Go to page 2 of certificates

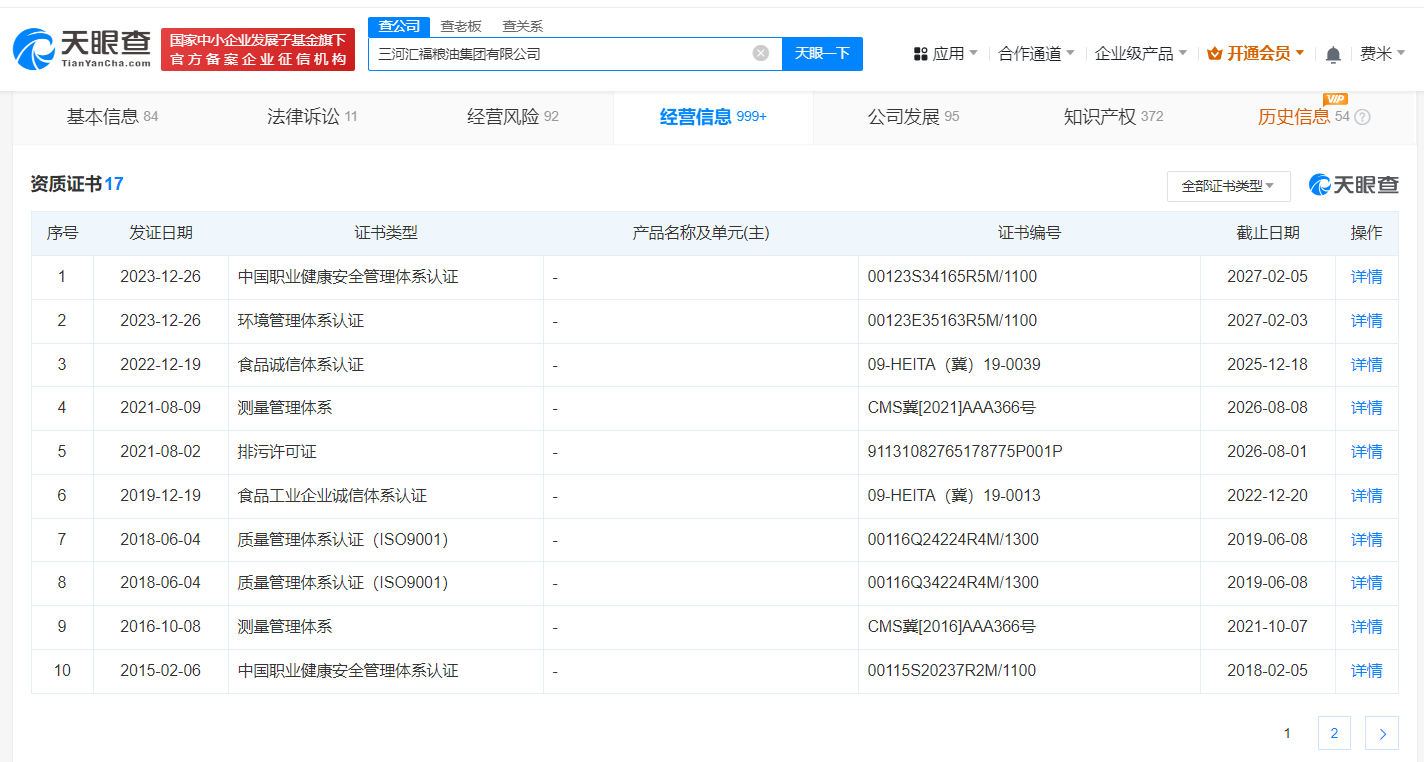[x=1334, y=733]
